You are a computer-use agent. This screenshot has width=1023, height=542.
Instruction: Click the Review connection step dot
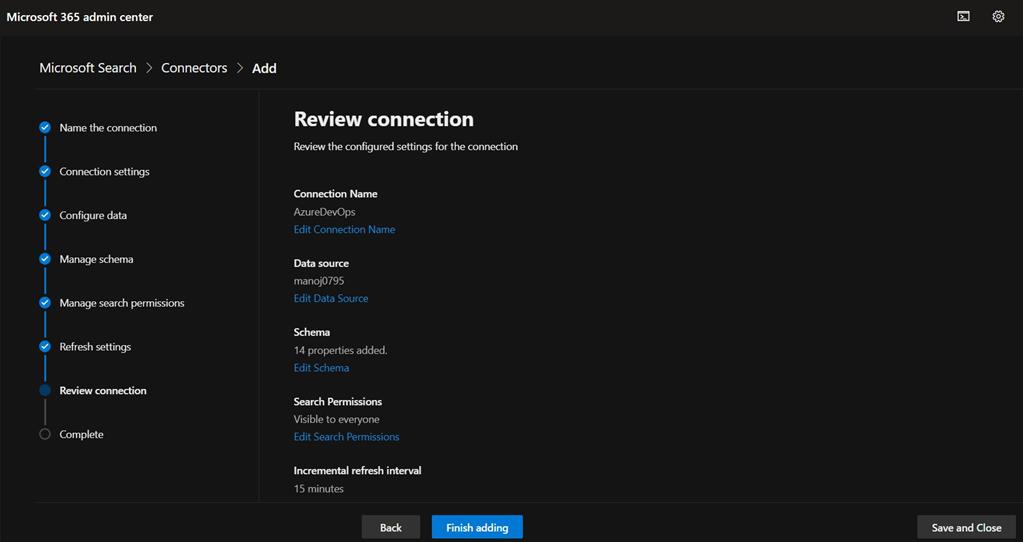(44, 390)
